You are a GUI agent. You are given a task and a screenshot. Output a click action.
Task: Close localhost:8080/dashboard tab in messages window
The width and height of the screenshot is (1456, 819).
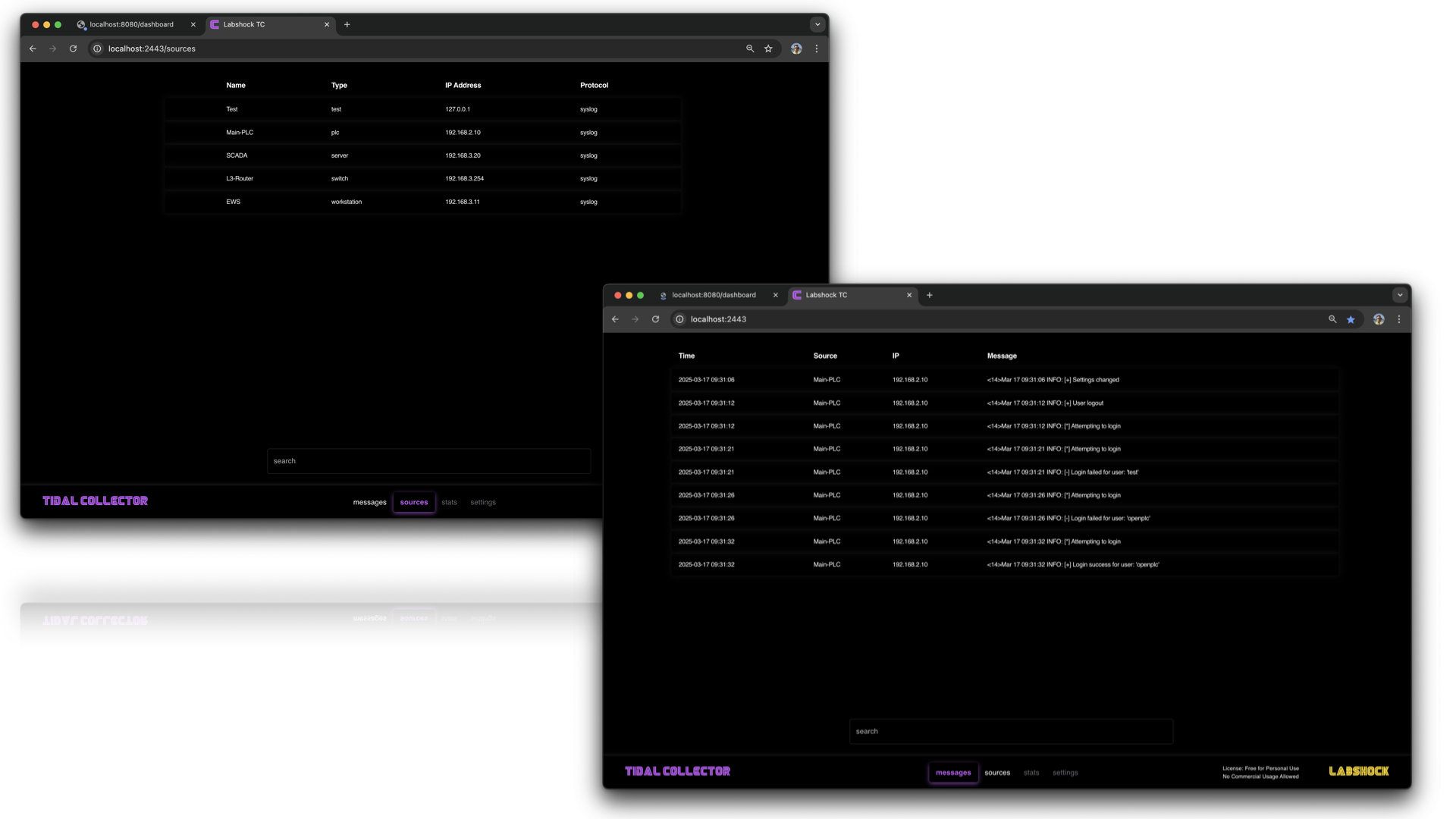(775, 295)
